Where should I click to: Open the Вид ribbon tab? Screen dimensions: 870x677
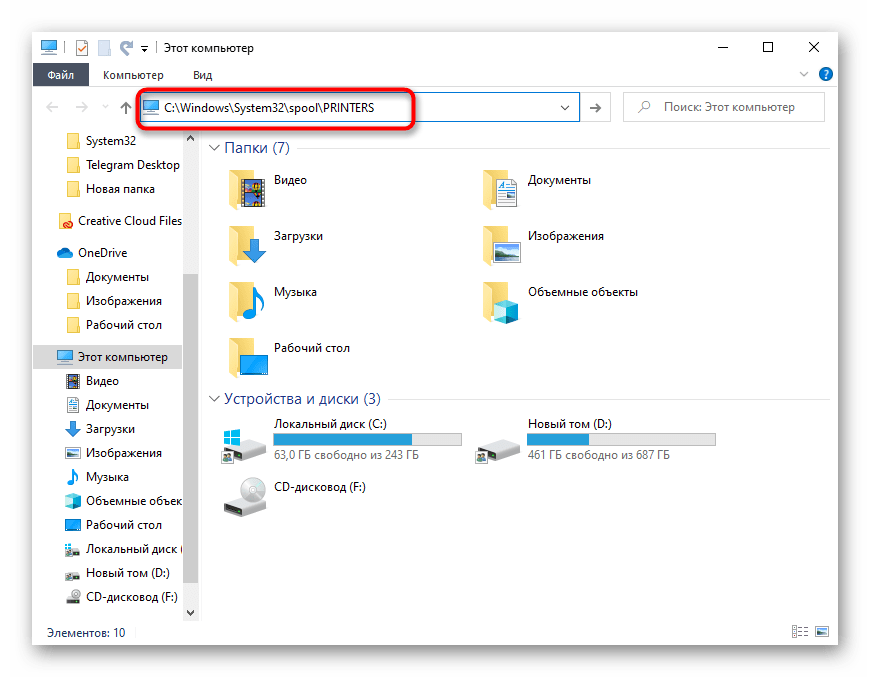click(x=203, y=75)
